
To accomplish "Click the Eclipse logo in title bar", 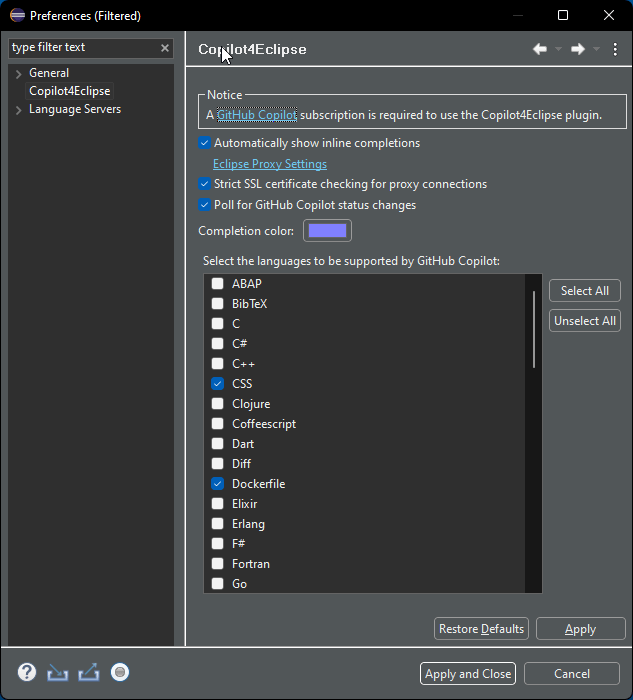I will click(x=17, y=15).
